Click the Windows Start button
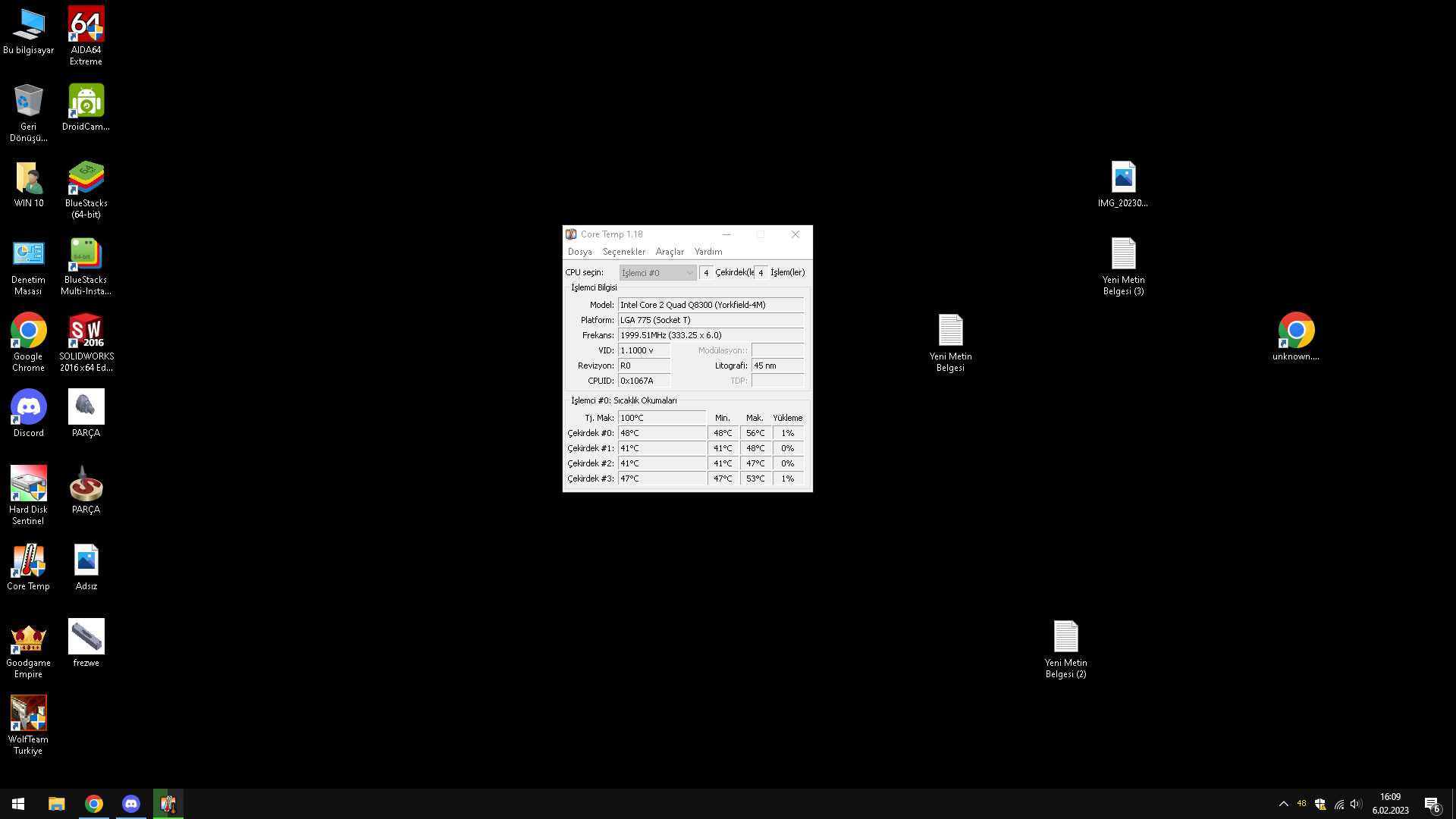Image resolution: width=1456 pixels, height=819 pixels. click(18, 804)
